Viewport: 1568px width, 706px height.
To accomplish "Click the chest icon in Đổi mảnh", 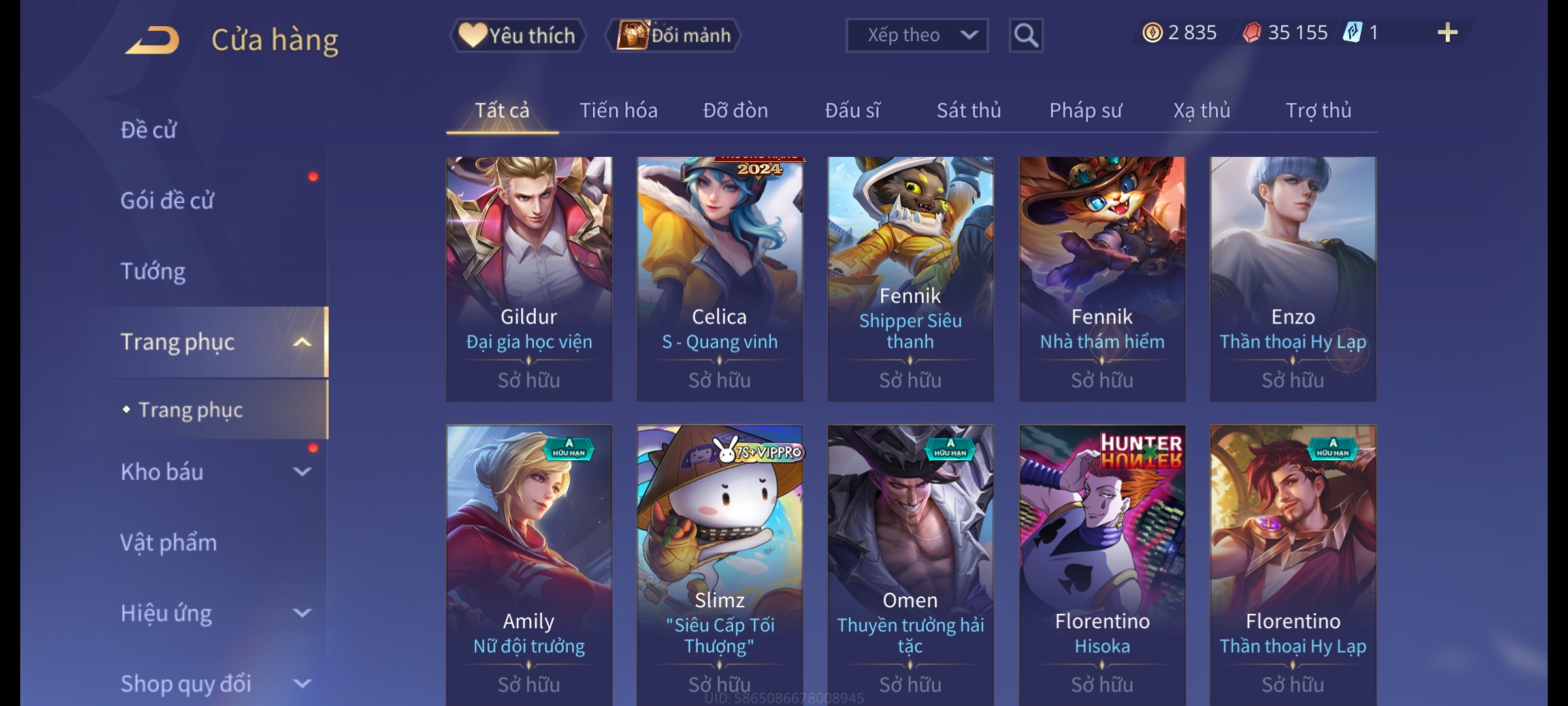I will point(632,35).
